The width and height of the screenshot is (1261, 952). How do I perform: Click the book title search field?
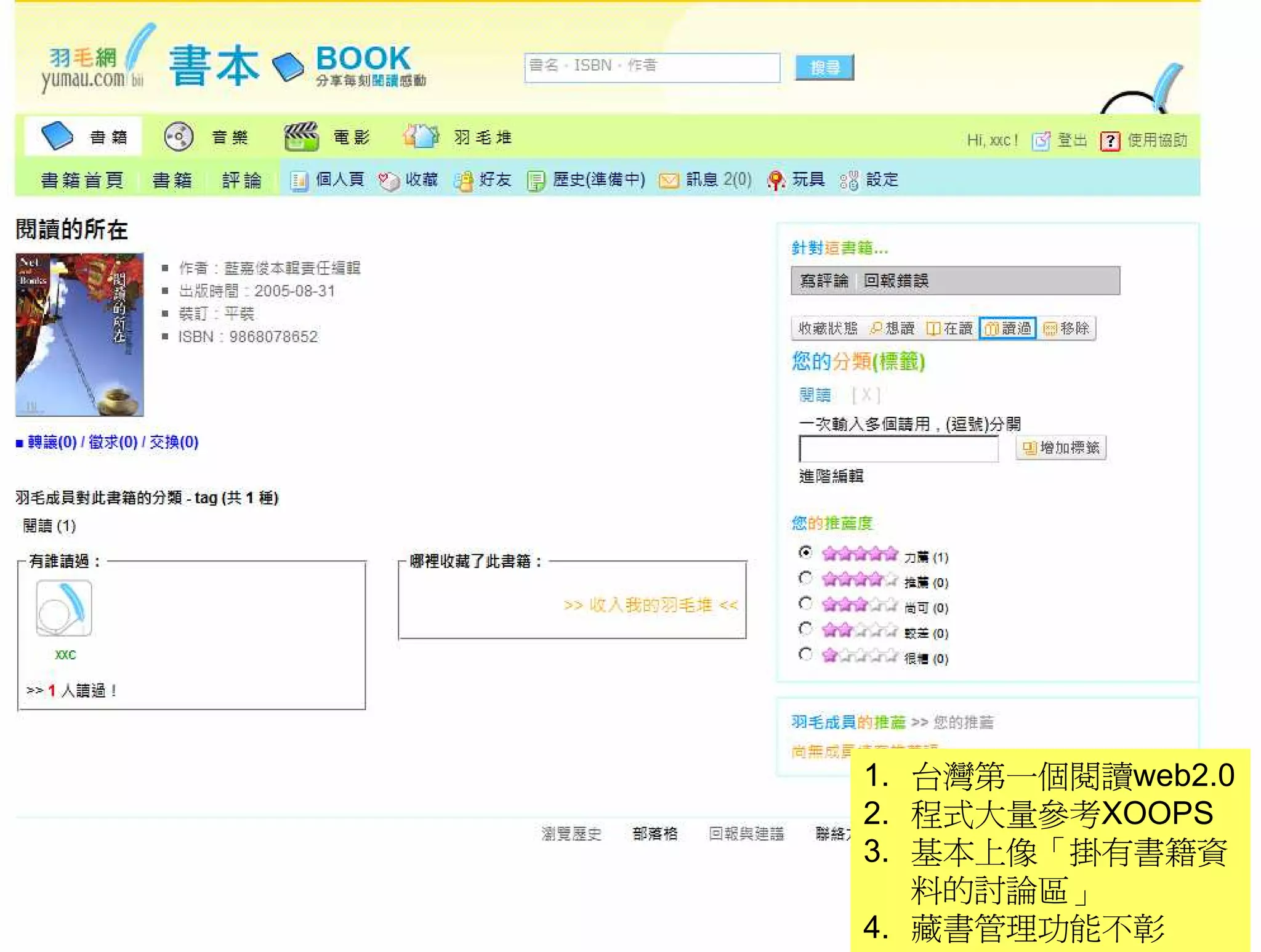(x=651, y=67)
